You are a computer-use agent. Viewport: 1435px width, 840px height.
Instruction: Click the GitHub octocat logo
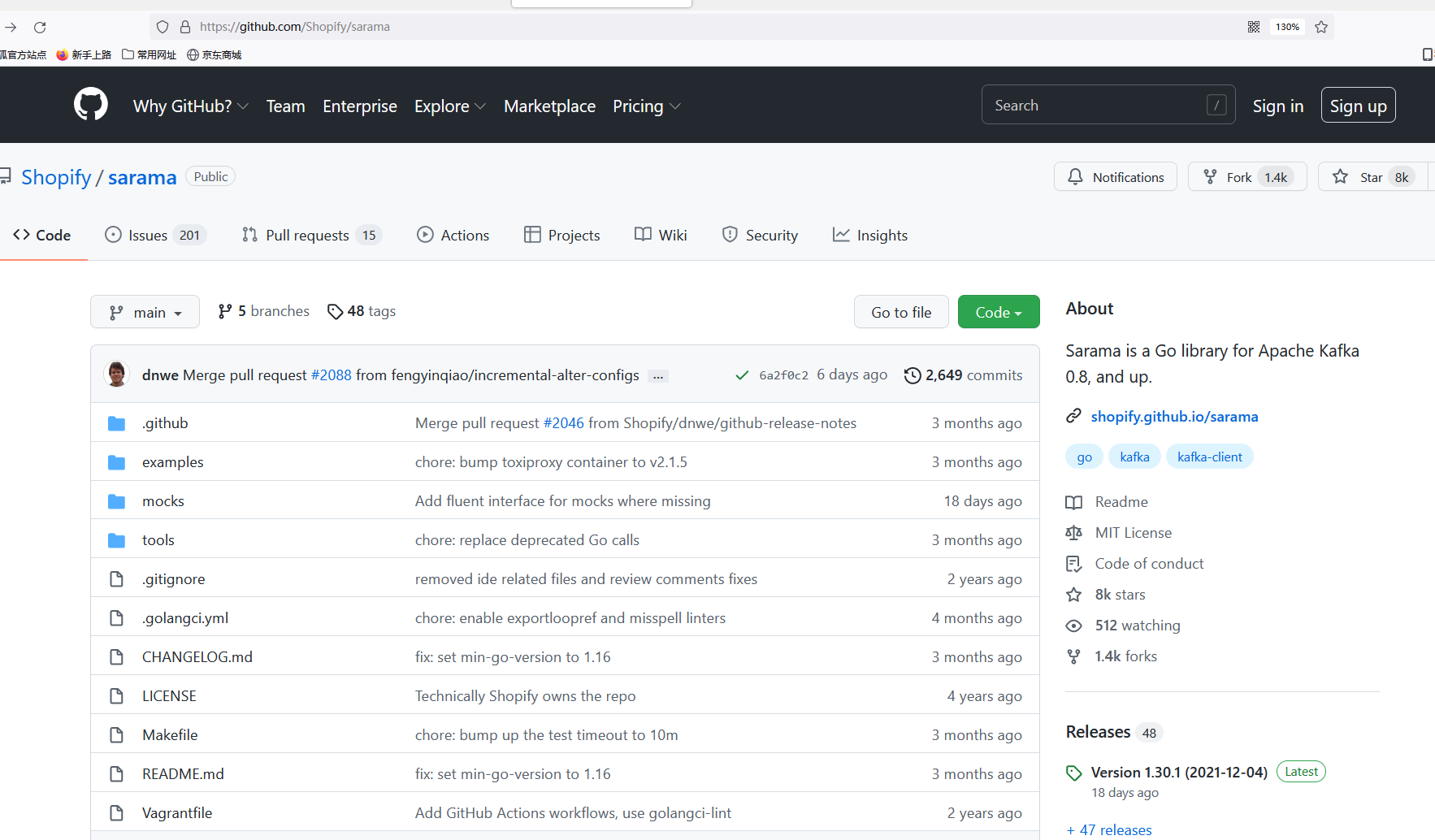pyautogui.click(x=91, y=105)
